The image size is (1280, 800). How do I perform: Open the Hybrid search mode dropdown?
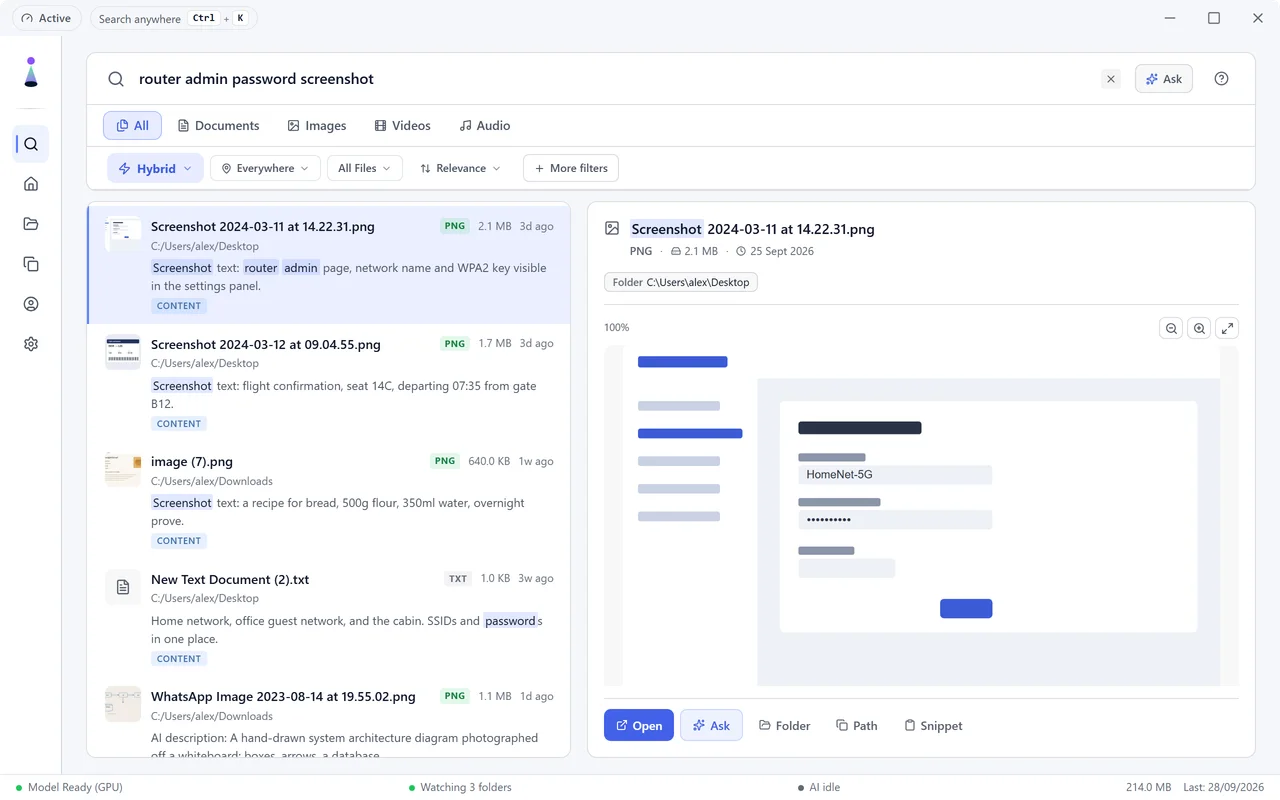pos(155,168)
